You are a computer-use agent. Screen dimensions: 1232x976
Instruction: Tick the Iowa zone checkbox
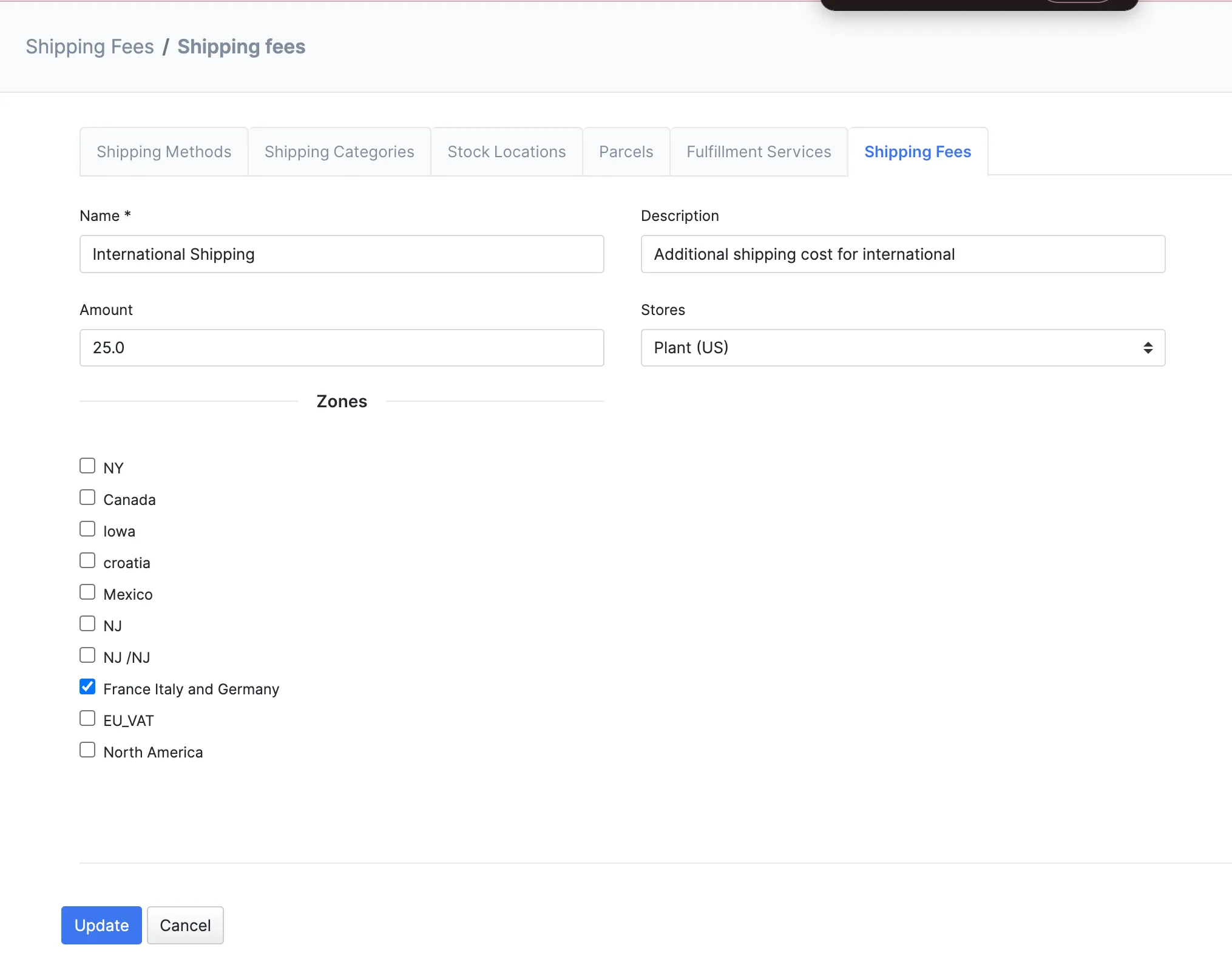pyautogui.click(x=87, y=529)
